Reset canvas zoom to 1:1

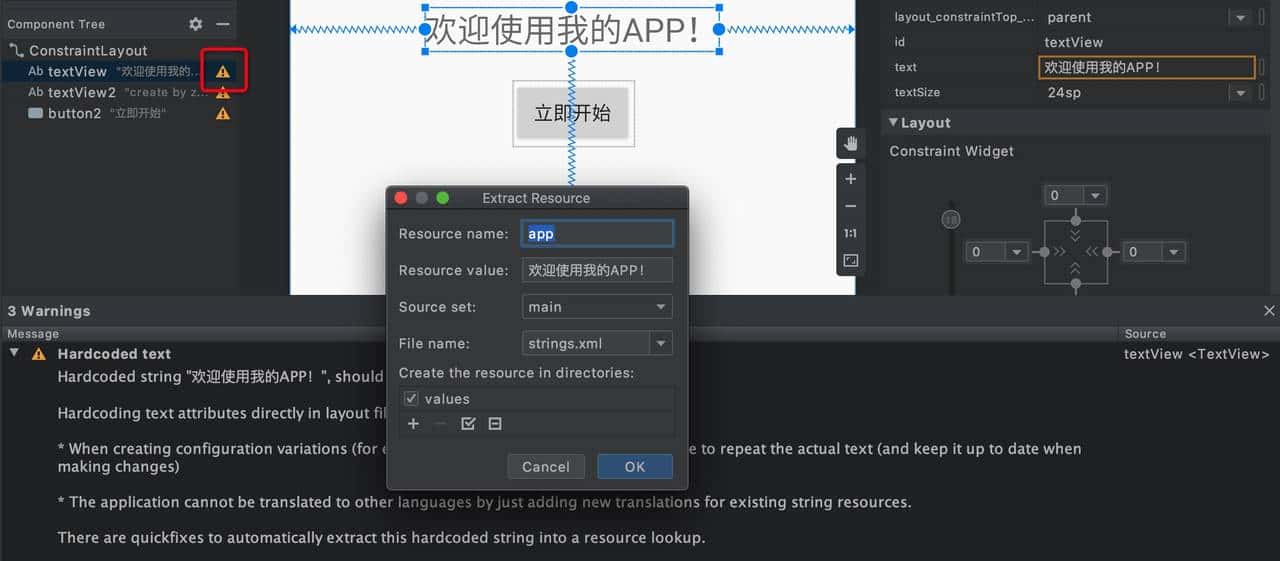[x=850, y=233]
